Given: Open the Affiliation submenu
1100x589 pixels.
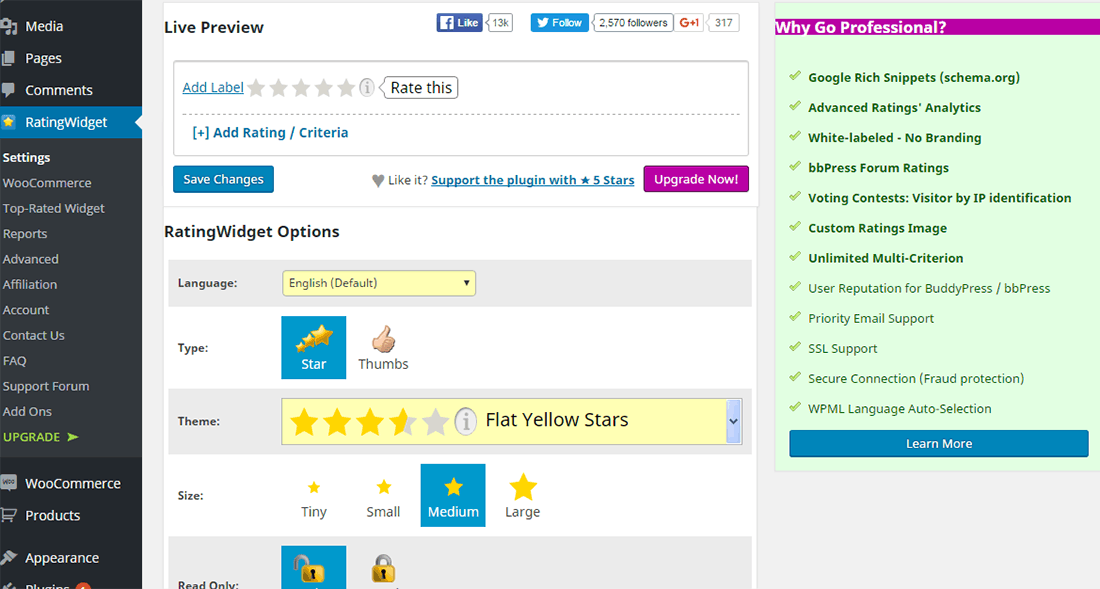Looking at the screenshot, I should [30, 284].
